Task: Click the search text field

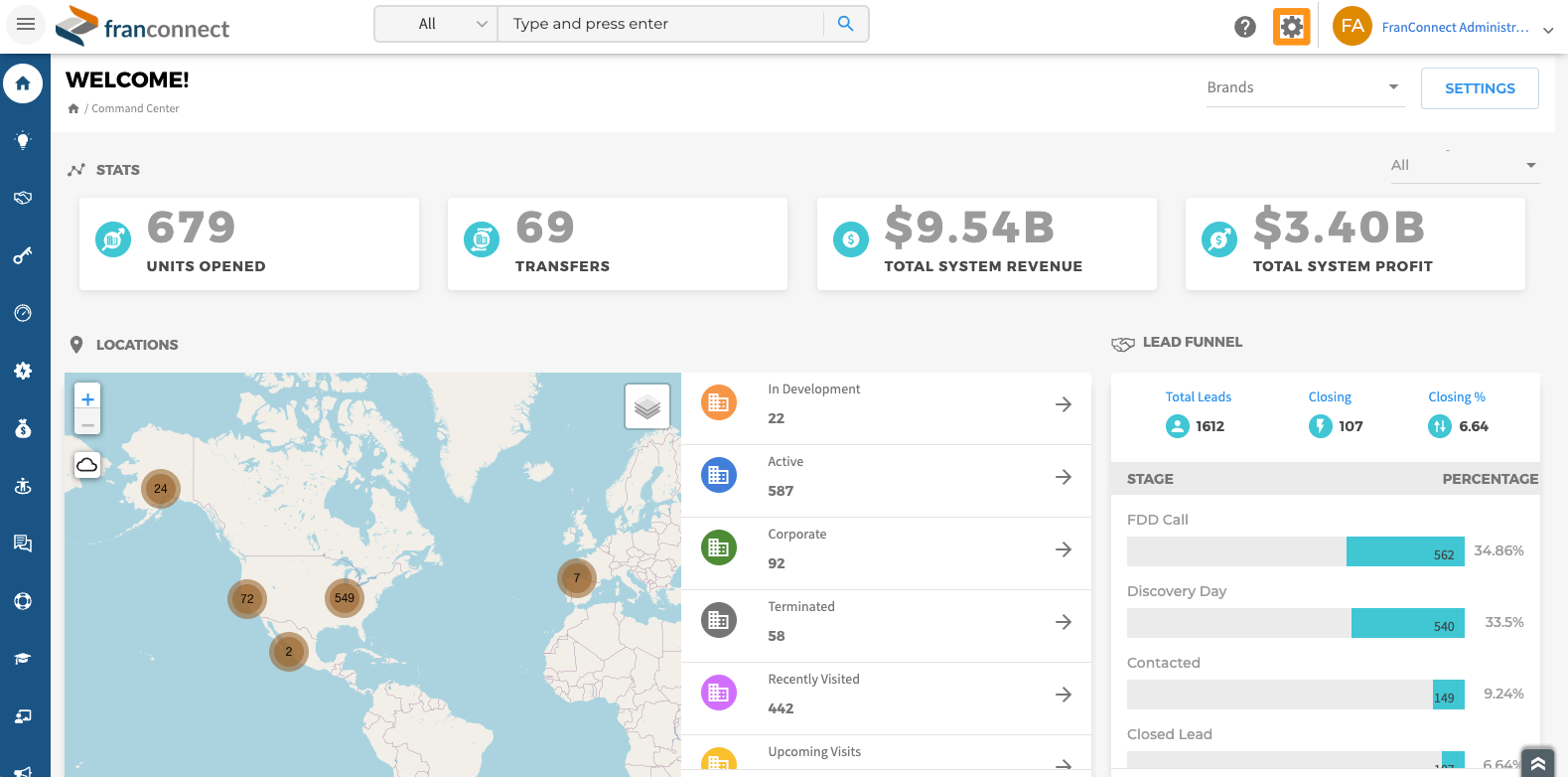Action: [x=660, y=24]
